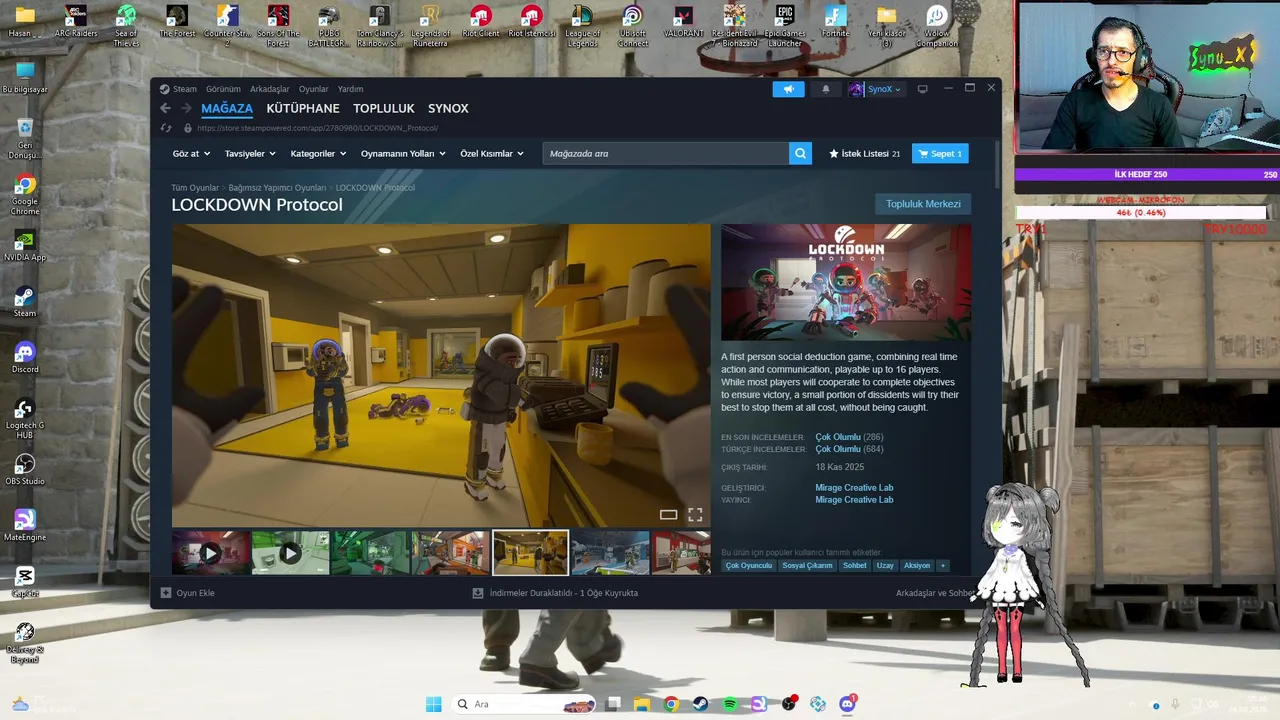Open the Discord desktop shortcut

(x=25, y=357)
